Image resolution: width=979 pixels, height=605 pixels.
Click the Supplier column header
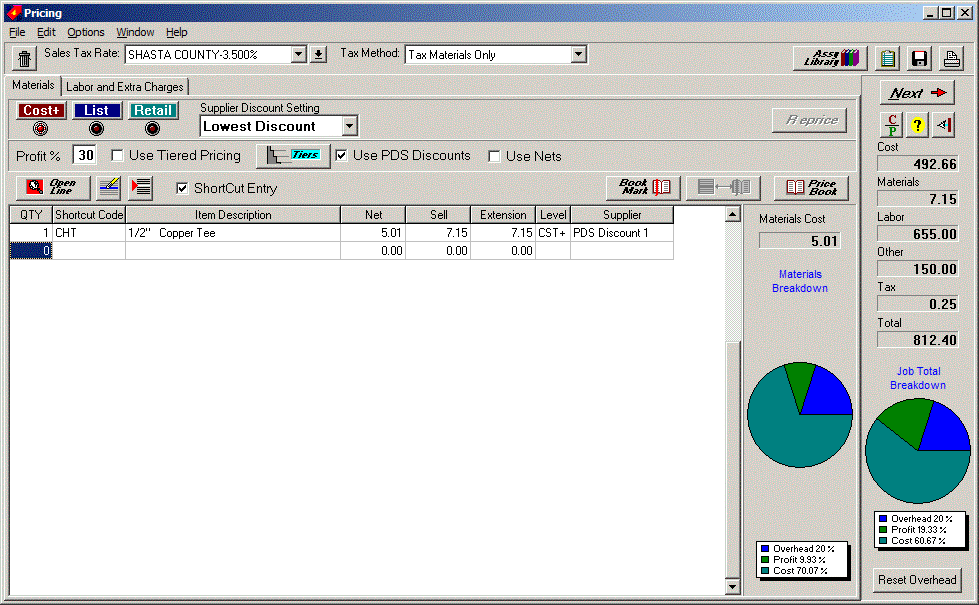pyautogui.click(x=622, y=215)
